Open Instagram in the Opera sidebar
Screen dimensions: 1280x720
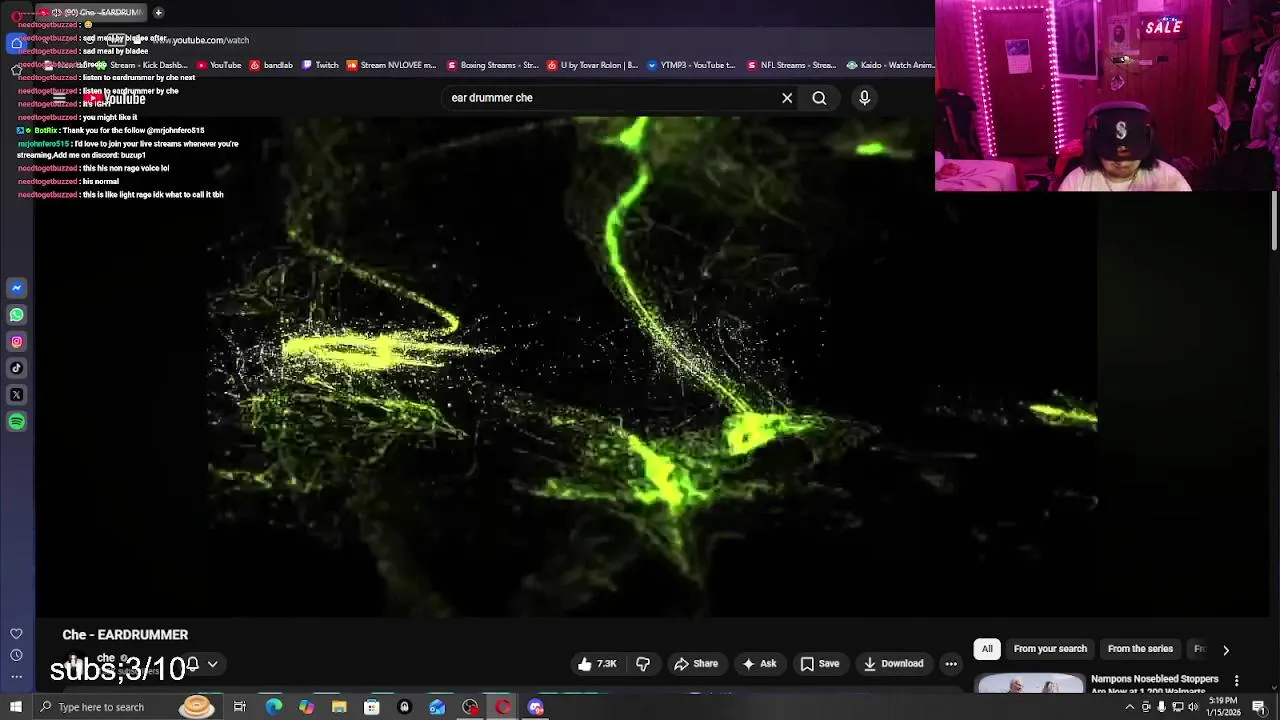click(x=16, y=342)
